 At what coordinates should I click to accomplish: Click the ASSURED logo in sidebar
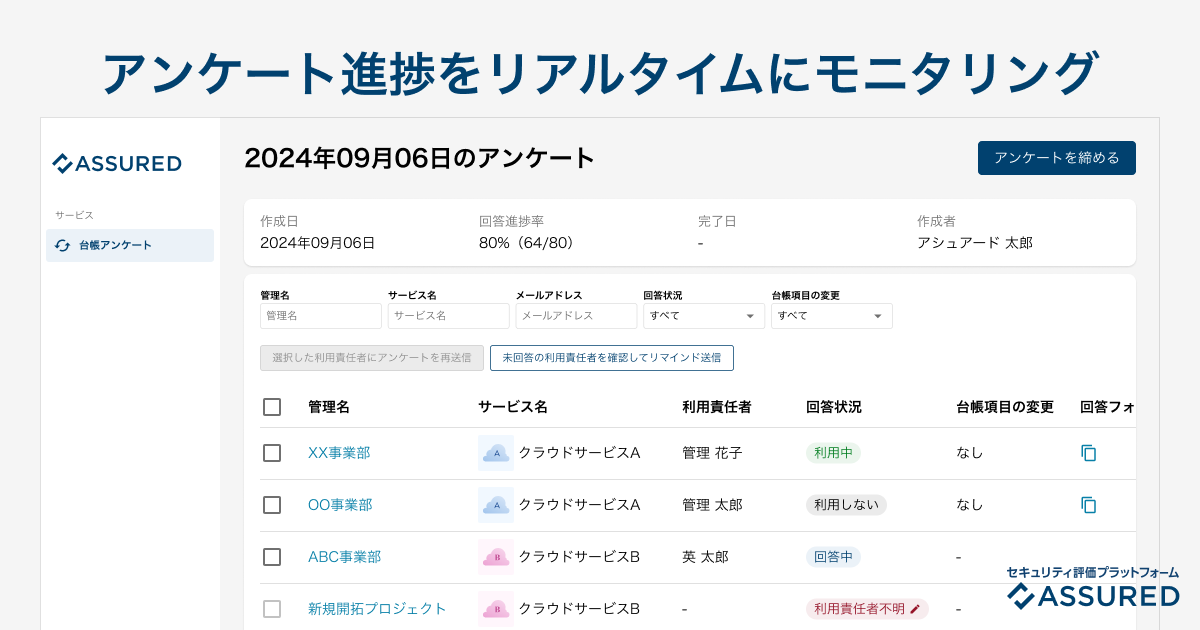pyautogui.click(x=116, y=164)
